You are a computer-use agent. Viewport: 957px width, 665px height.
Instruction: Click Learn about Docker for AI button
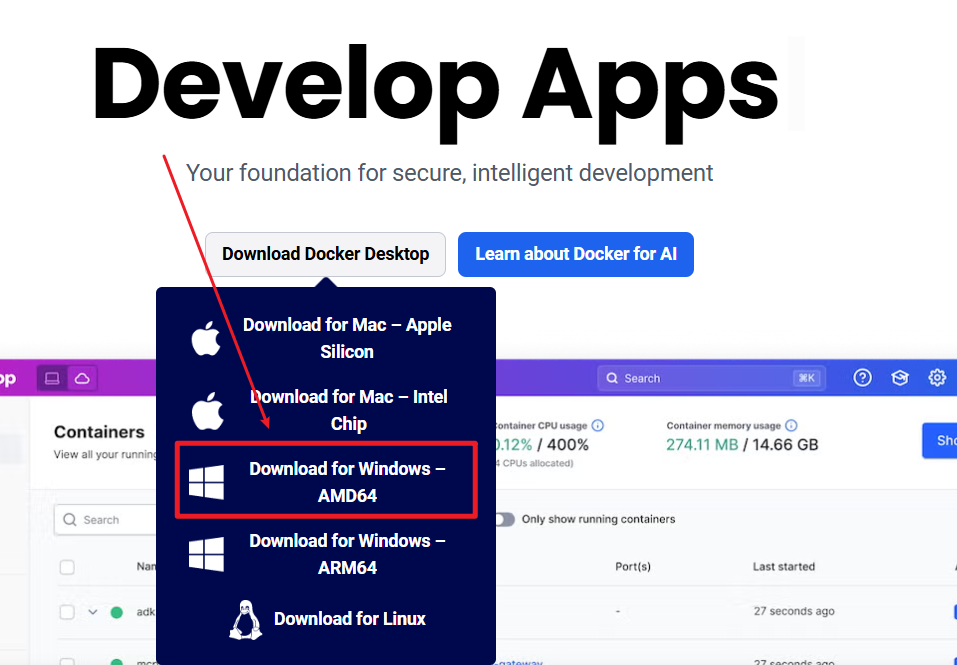[576, 254]
